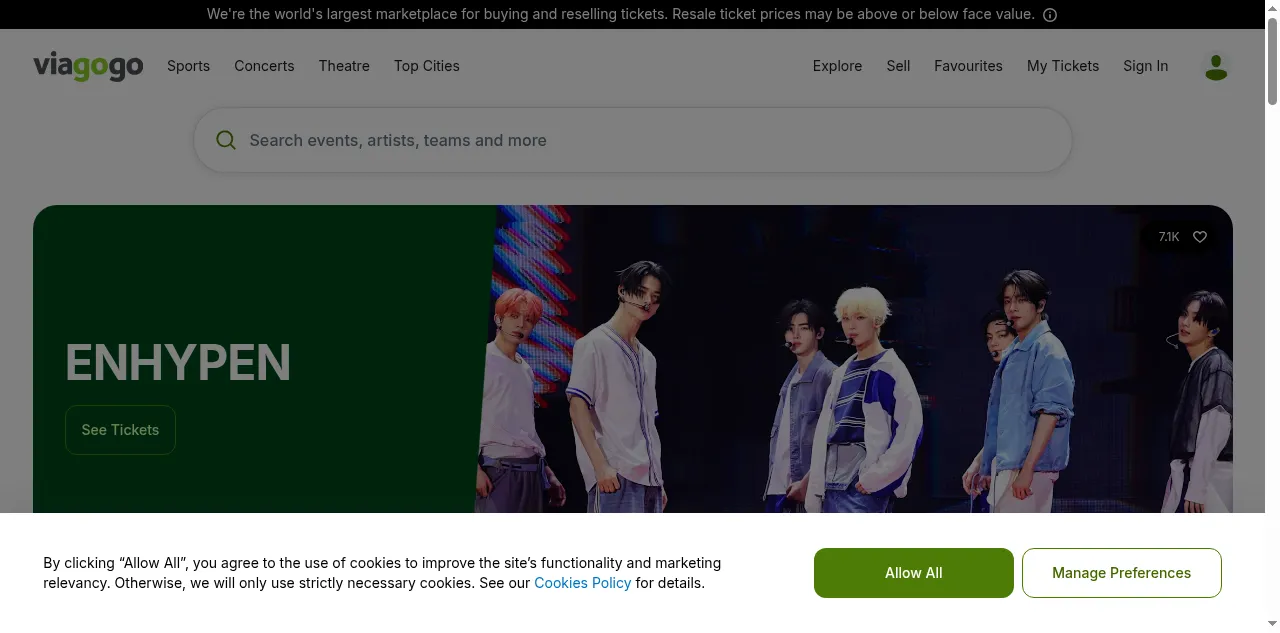Open the Sports menu
The image size is (1280, 633).
tap(188, 66)
